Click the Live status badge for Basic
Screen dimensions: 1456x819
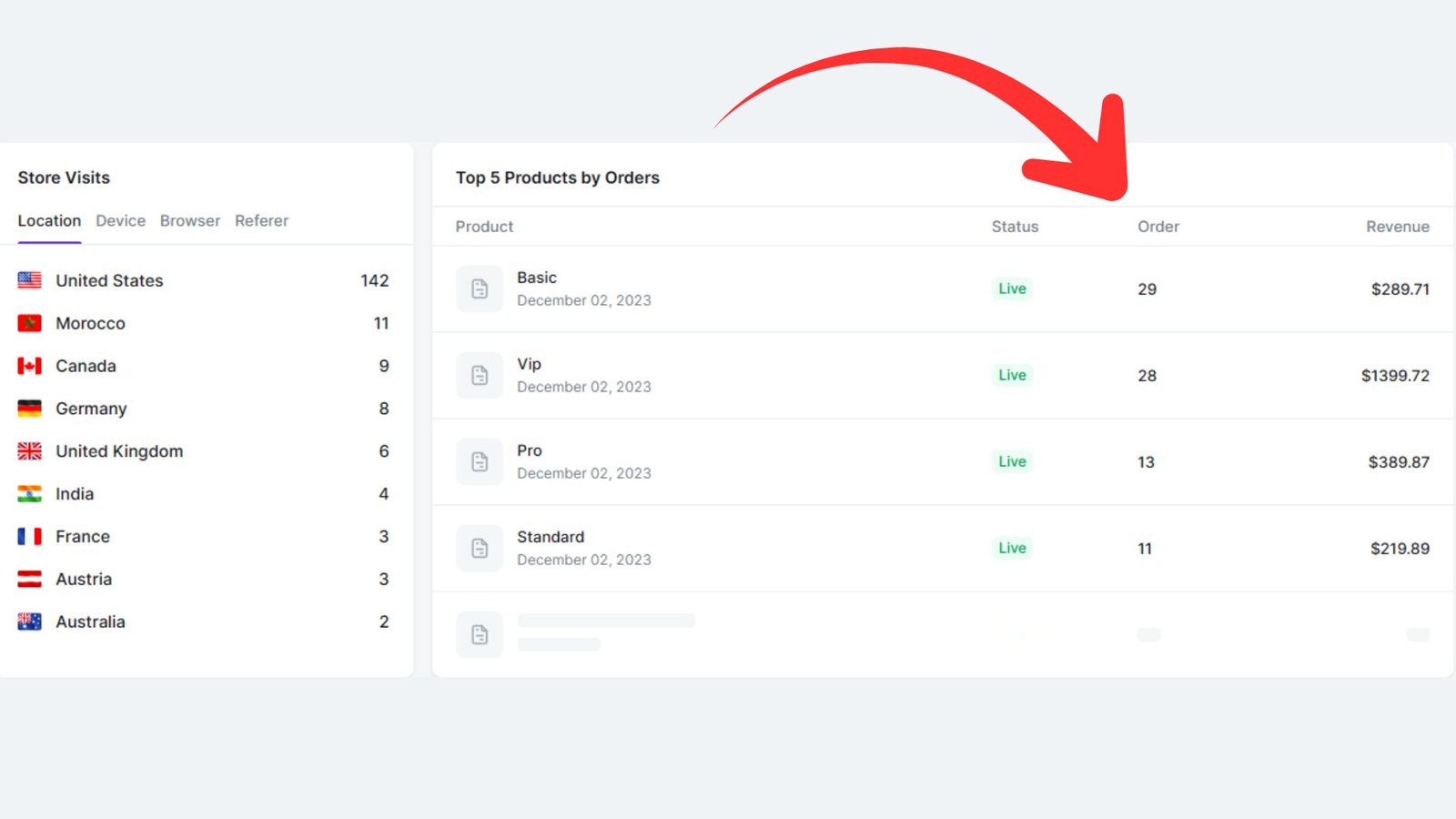point(1012,289)
